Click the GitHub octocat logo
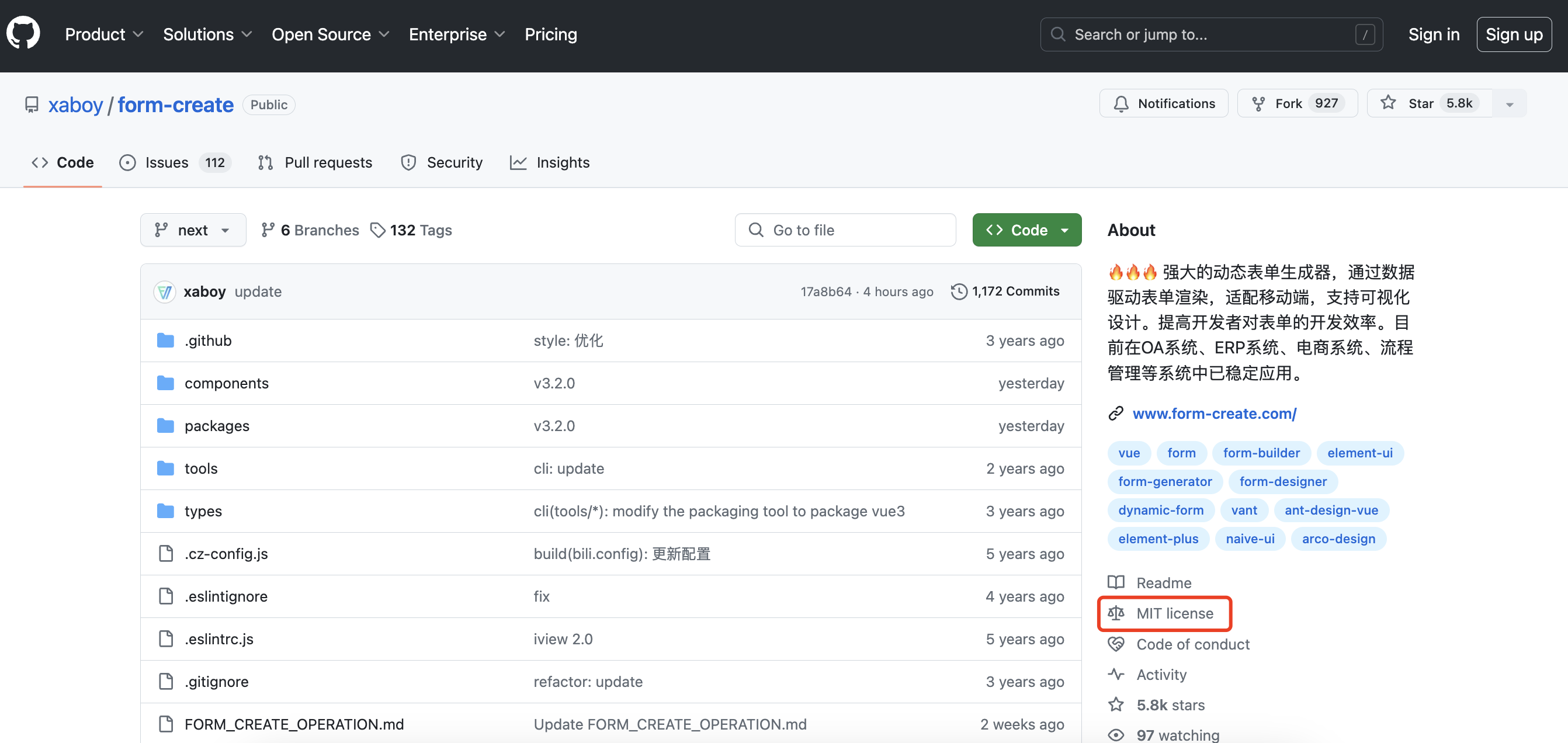 tap(23, 32)
